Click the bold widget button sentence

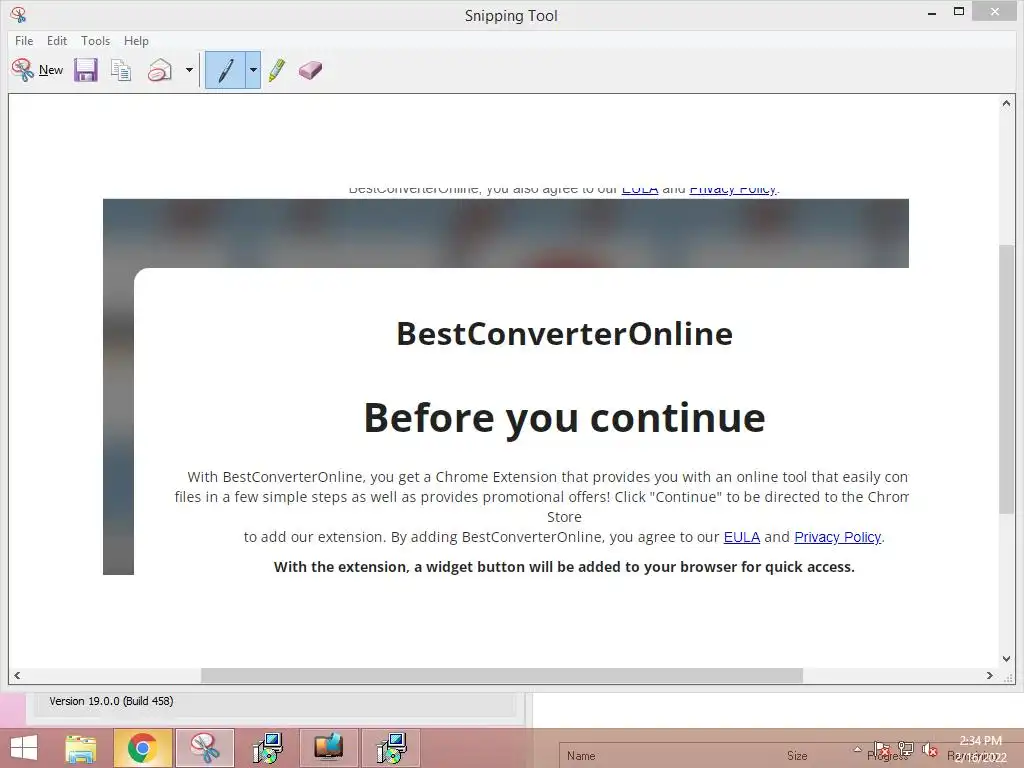[564, 567]
